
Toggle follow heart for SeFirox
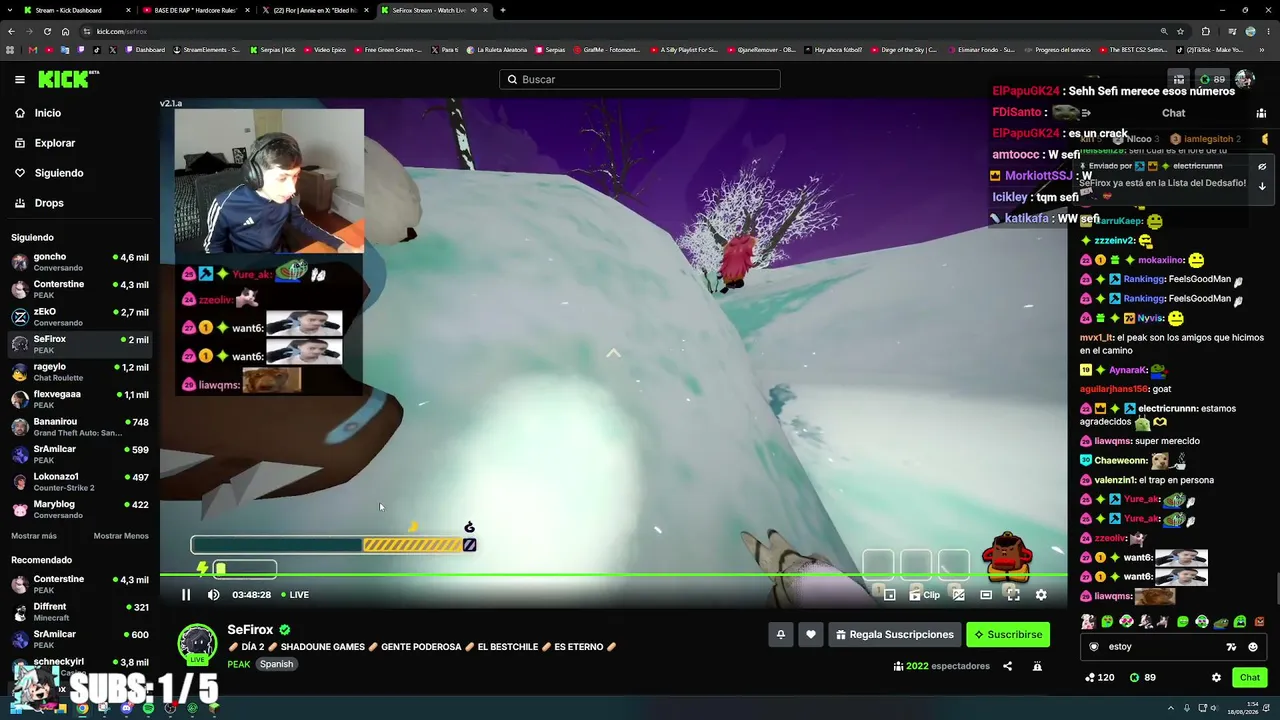pos(811,634)
